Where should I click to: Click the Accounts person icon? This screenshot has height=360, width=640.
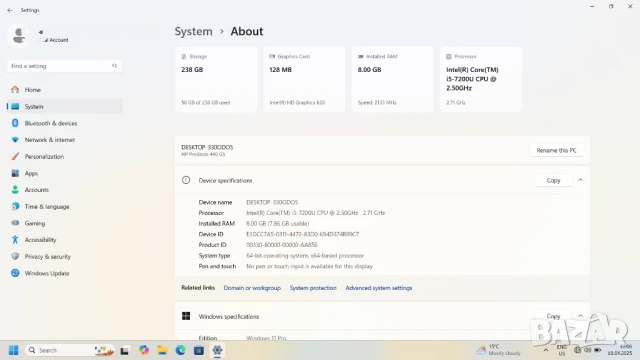click(15, 189)
